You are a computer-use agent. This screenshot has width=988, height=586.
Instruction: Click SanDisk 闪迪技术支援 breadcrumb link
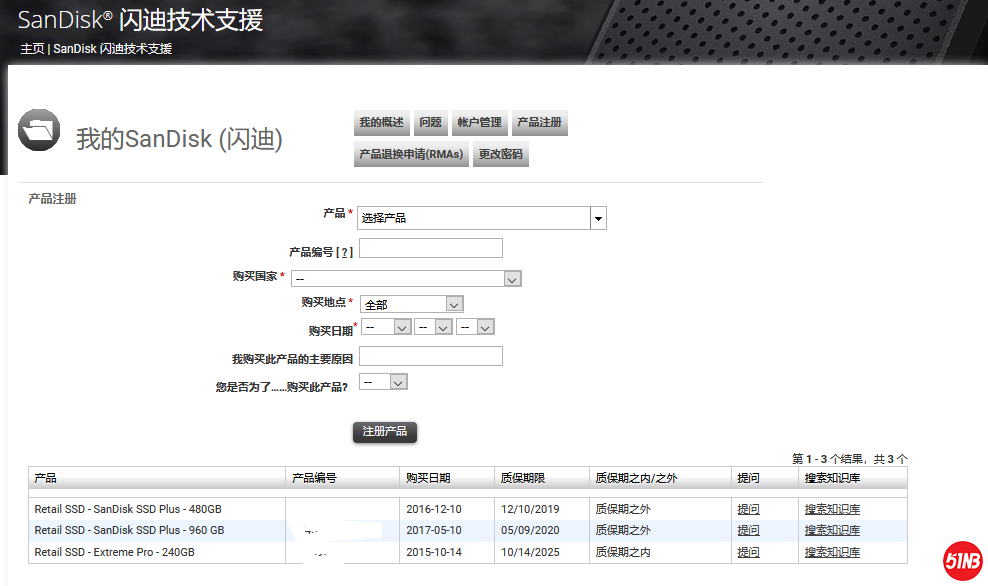113,49
